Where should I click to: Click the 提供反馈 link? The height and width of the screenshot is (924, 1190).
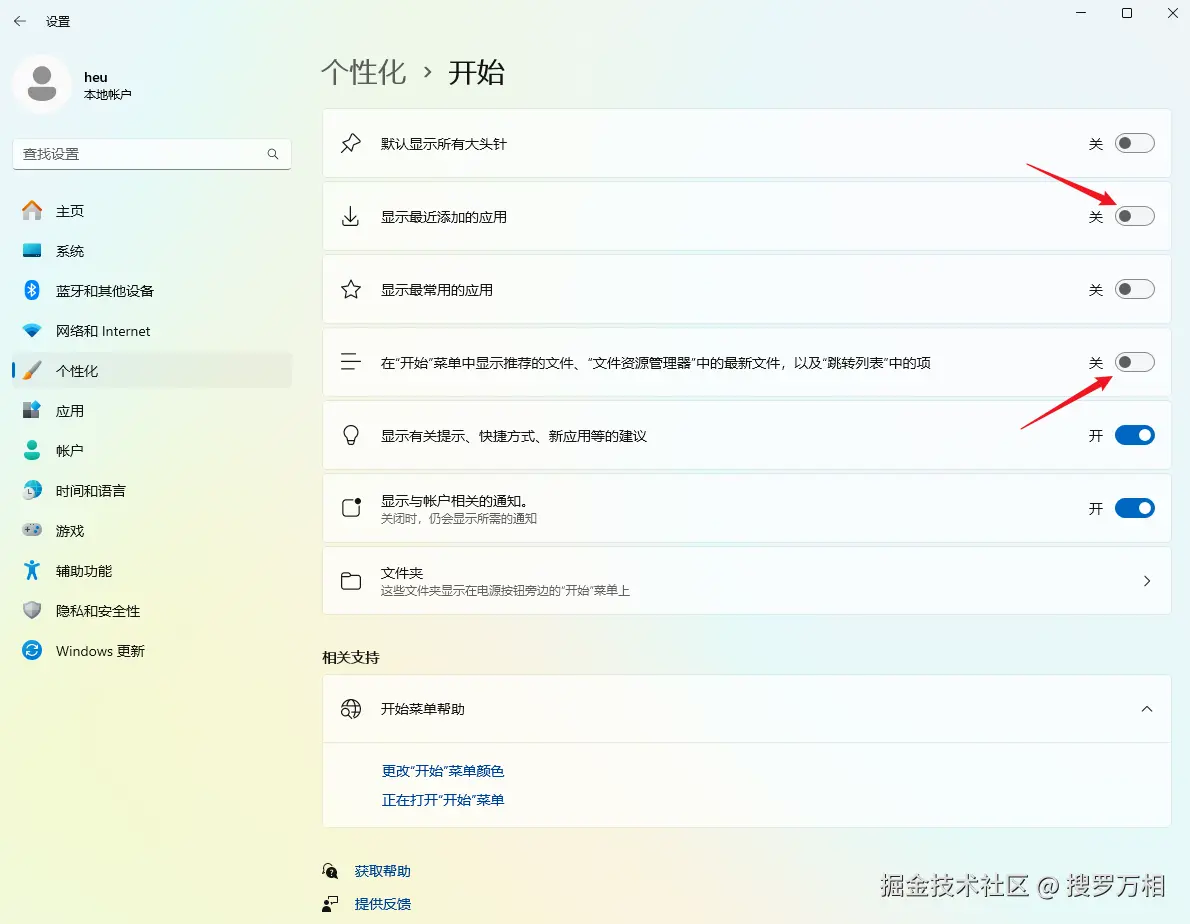tap(382, 904)
